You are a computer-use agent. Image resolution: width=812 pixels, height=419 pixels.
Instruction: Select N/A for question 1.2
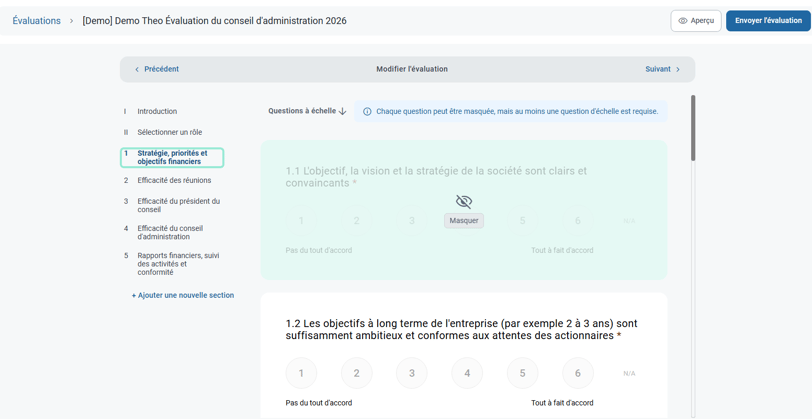[x=629, y=374]
